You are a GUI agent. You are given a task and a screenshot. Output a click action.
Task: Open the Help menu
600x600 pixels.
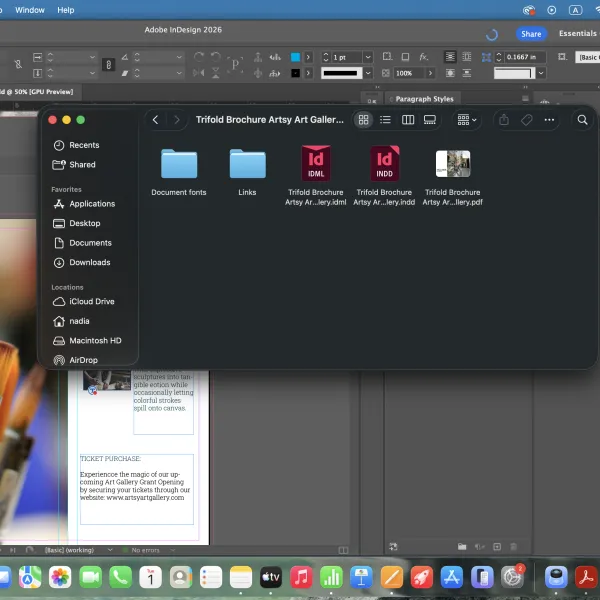click(65, 10)
